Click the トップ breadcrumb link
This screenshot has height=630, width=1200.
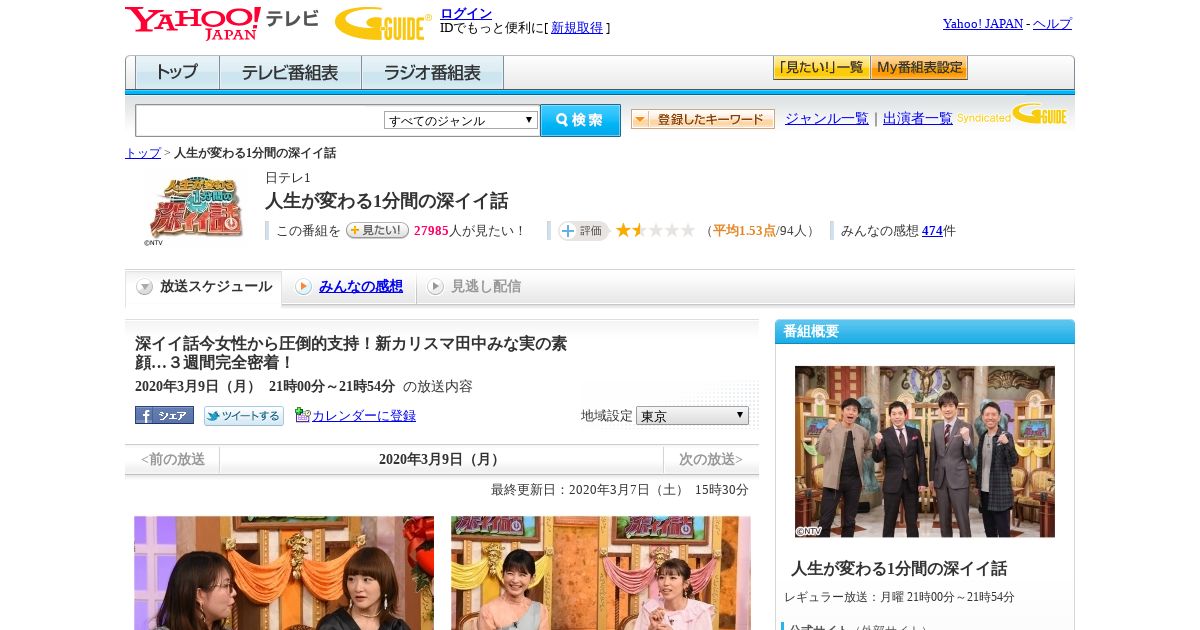(x=143, y=153)
